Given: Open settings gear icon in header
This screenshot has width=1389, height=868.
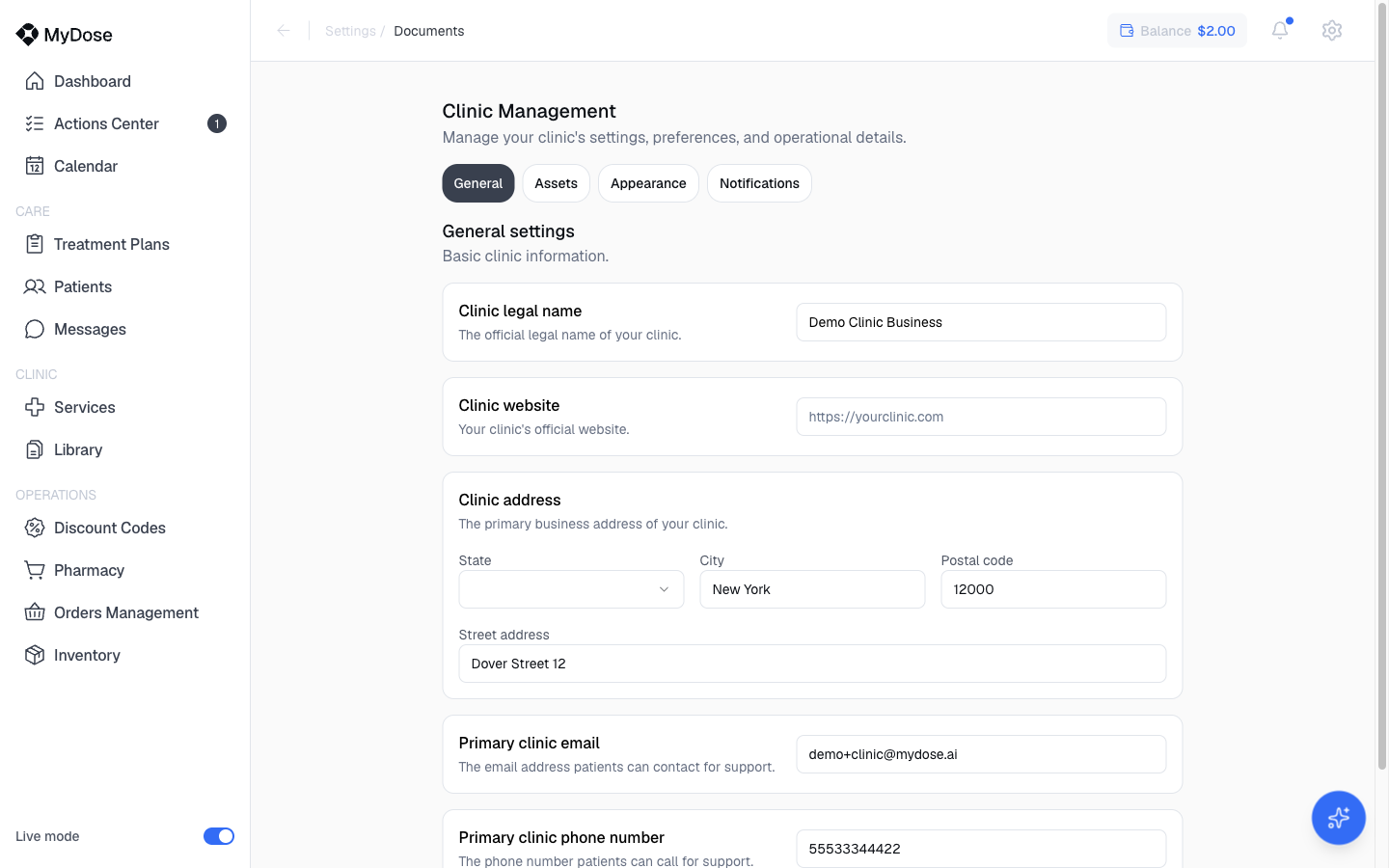Looking at the screenshot, I should tap(1332, 30).
